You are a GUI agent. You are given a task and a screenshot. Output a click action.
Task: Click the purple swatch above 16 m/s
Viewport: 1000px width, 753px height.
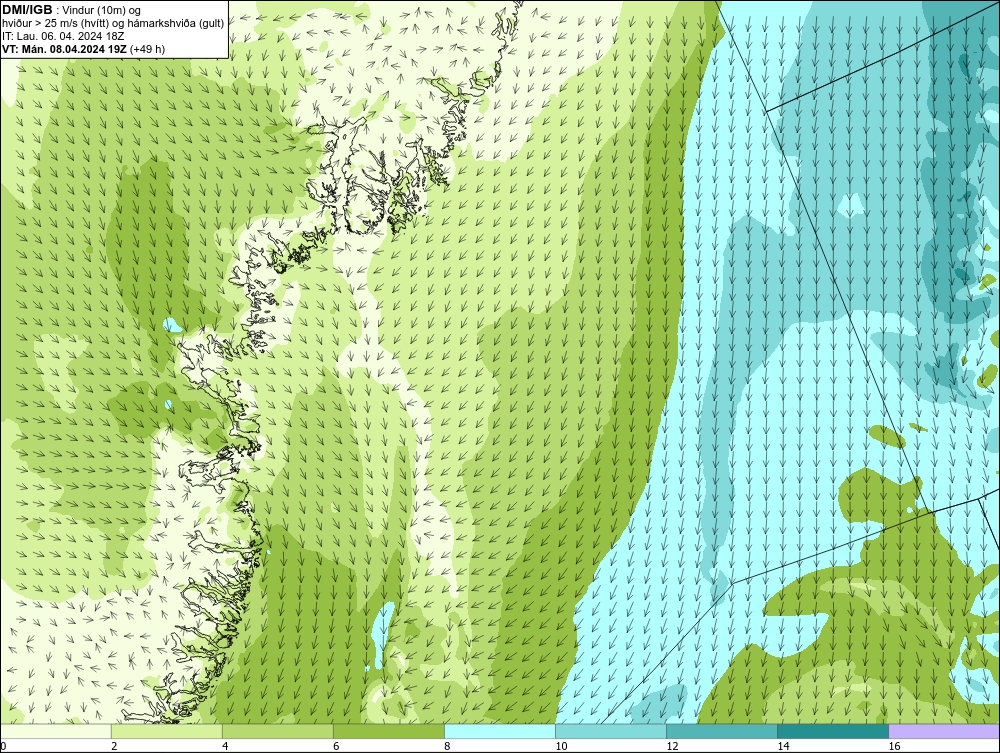[944, 731]
